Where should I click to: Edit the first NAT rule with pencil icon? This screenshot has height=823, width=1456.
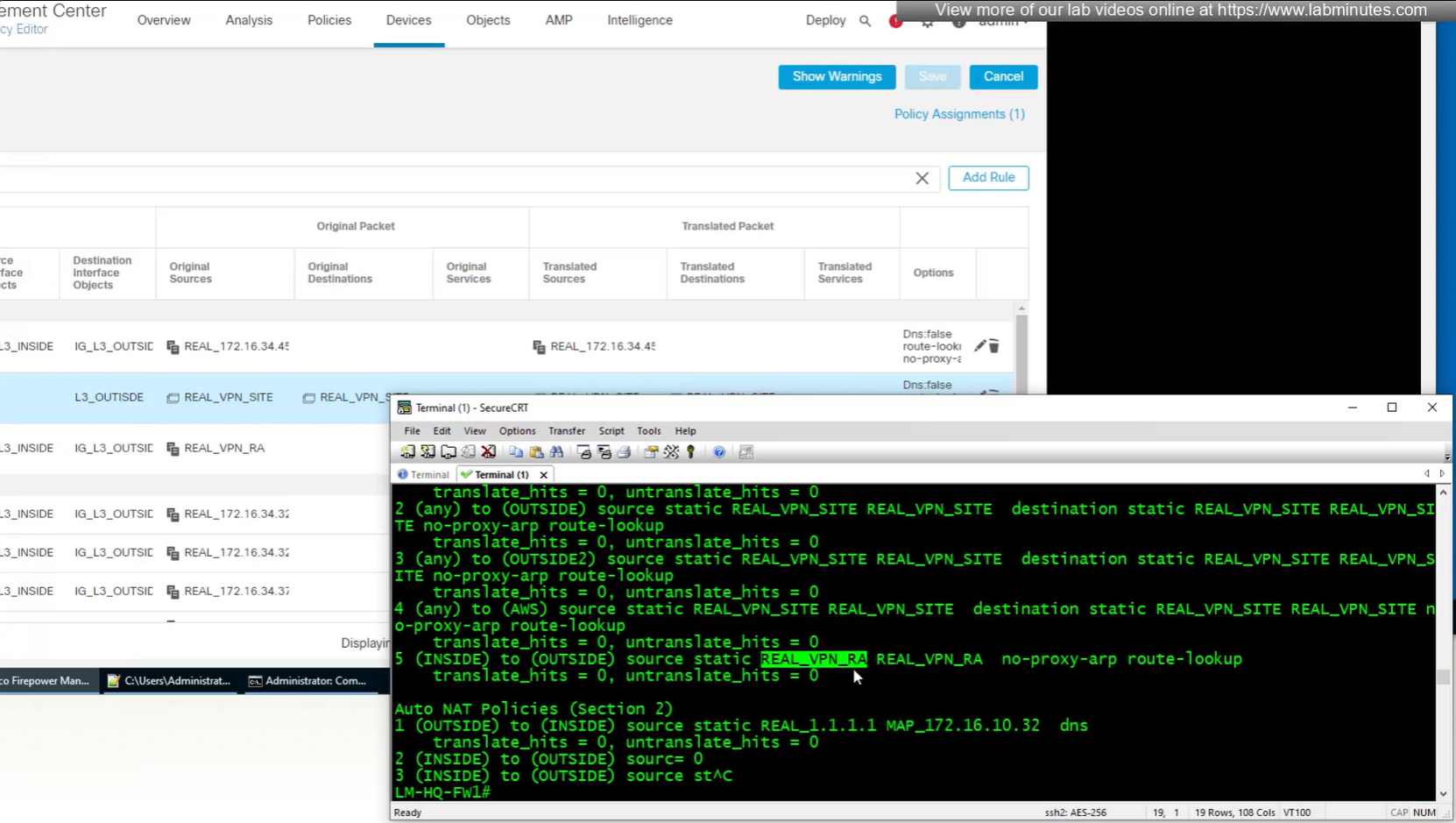tap(980, 346)
